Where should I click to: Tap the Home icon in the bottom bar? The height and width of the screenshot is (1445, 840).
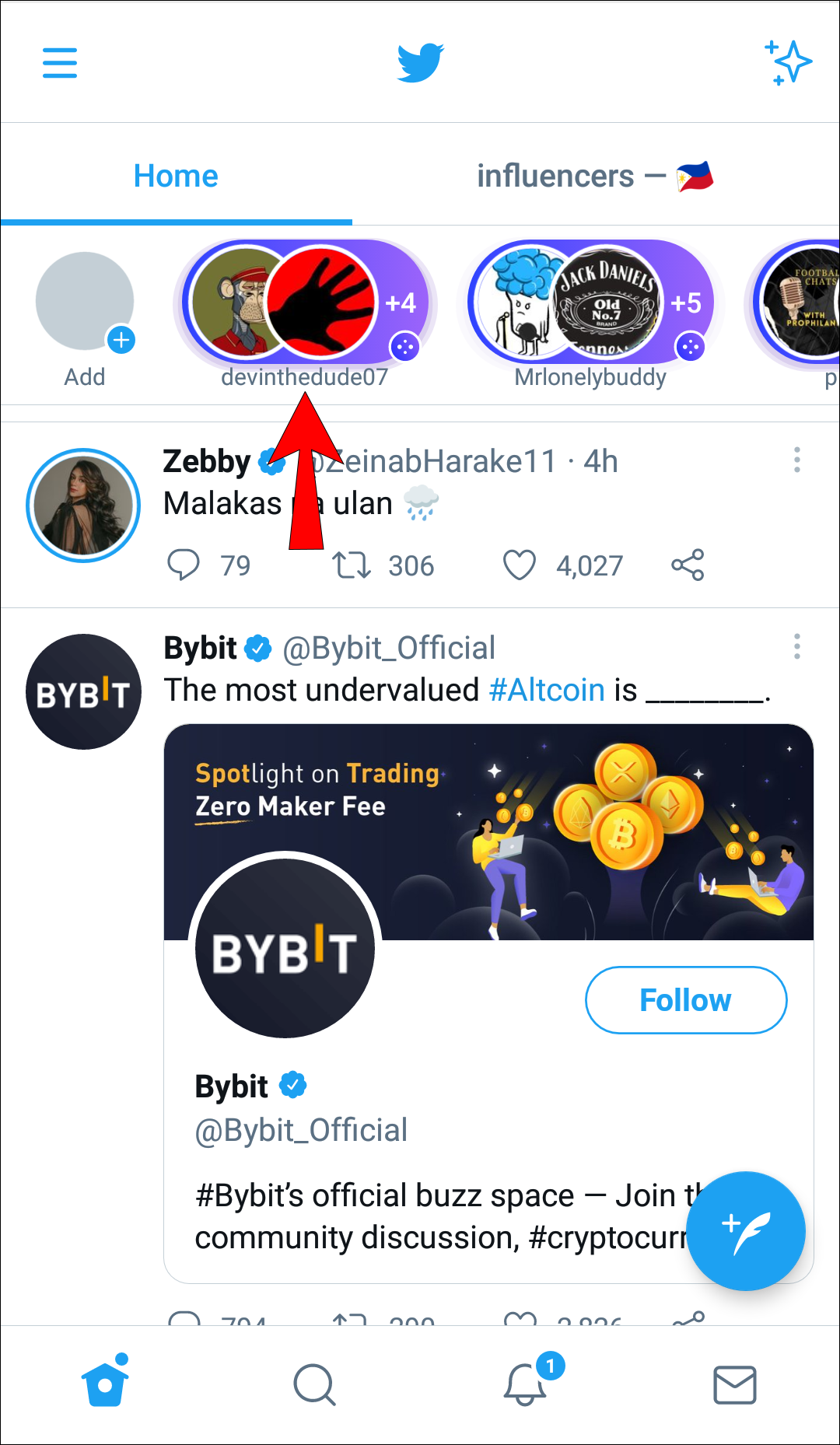(x=105, y=1385)
